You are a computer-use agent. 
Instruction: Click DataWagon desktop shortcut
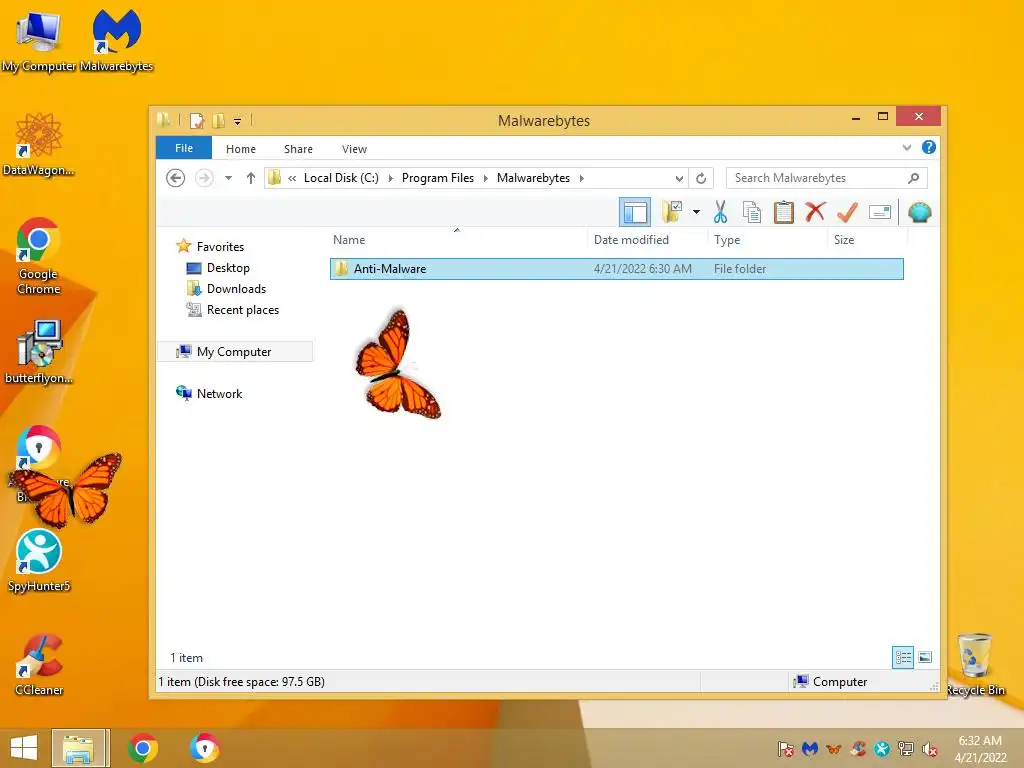click(39, 144)
